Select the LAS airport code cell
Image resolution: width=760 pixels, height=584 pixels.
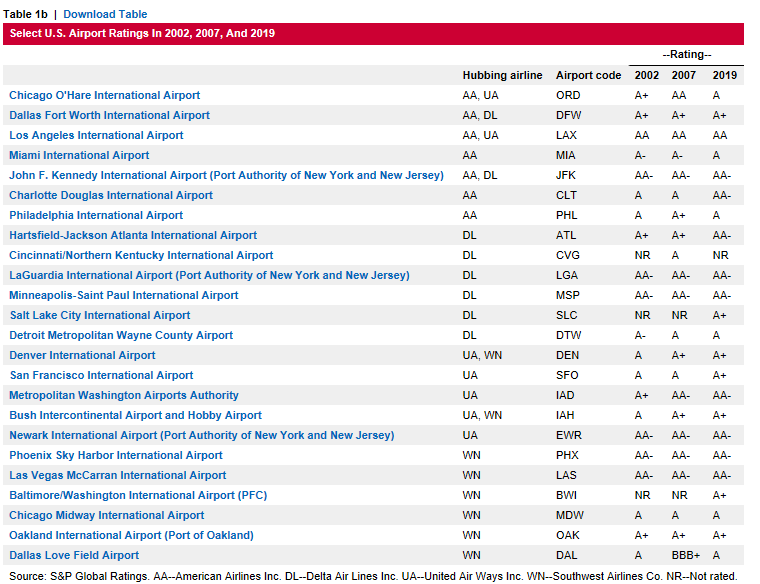tap(566, 475)
